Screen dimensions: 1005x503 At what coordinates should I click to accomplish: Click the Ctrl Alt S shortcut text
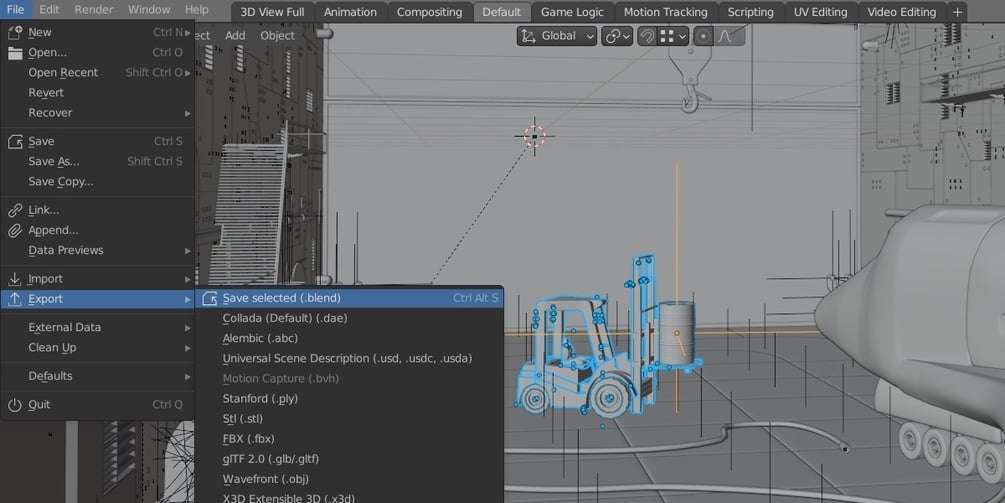point(476,298)
